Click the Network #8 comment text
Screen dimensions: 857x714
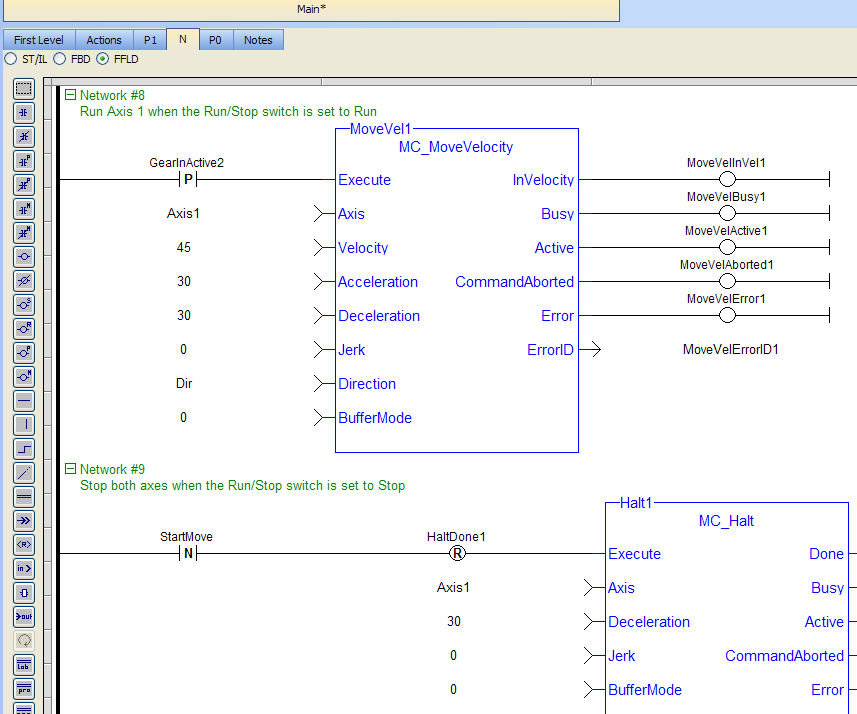[x=228, y=112]
